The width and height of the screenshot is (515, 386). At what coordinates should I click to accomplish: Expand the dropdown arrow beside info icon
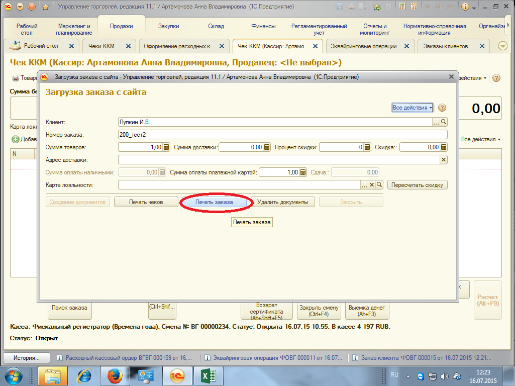[473, 7]
